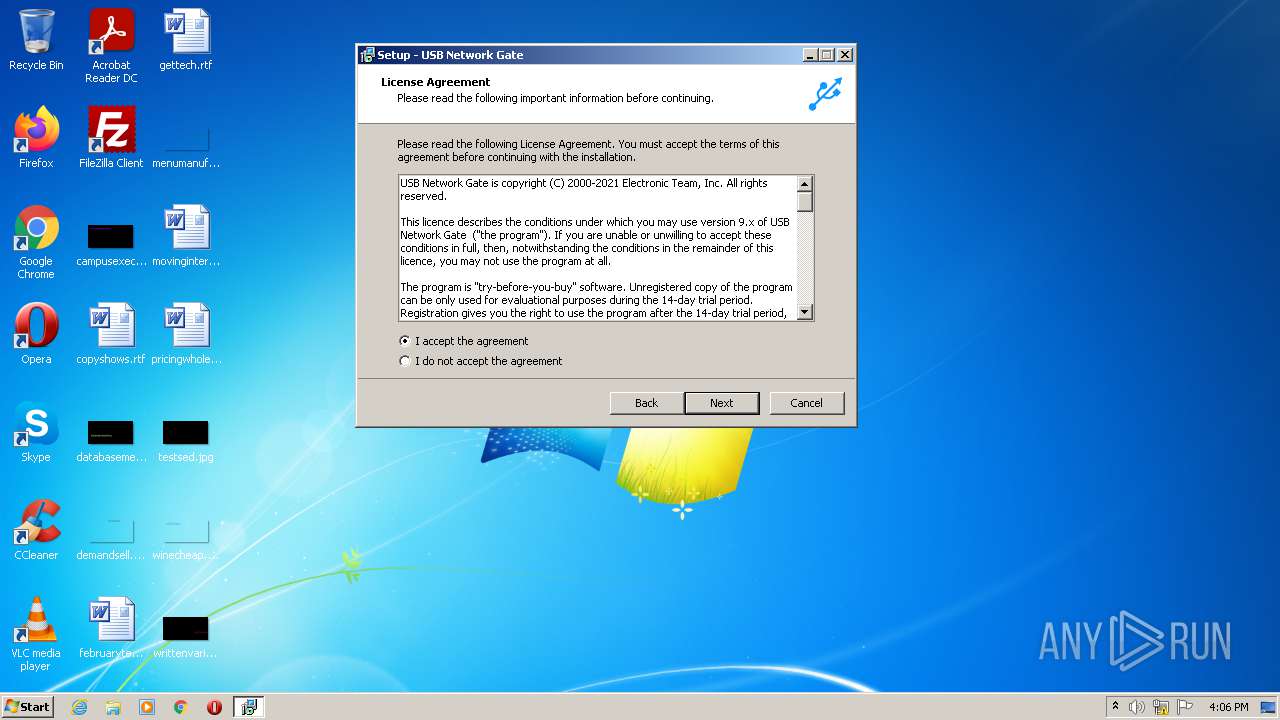Select copyshows.rtf file on desktop

(x=111, y=334)
